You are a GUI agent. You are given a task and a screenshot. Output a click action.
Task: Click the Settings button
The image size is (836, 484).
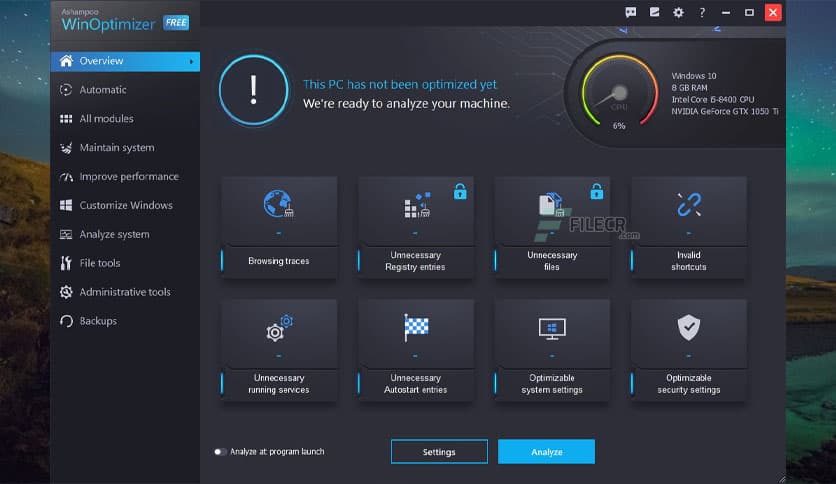(x=439, y=451)
